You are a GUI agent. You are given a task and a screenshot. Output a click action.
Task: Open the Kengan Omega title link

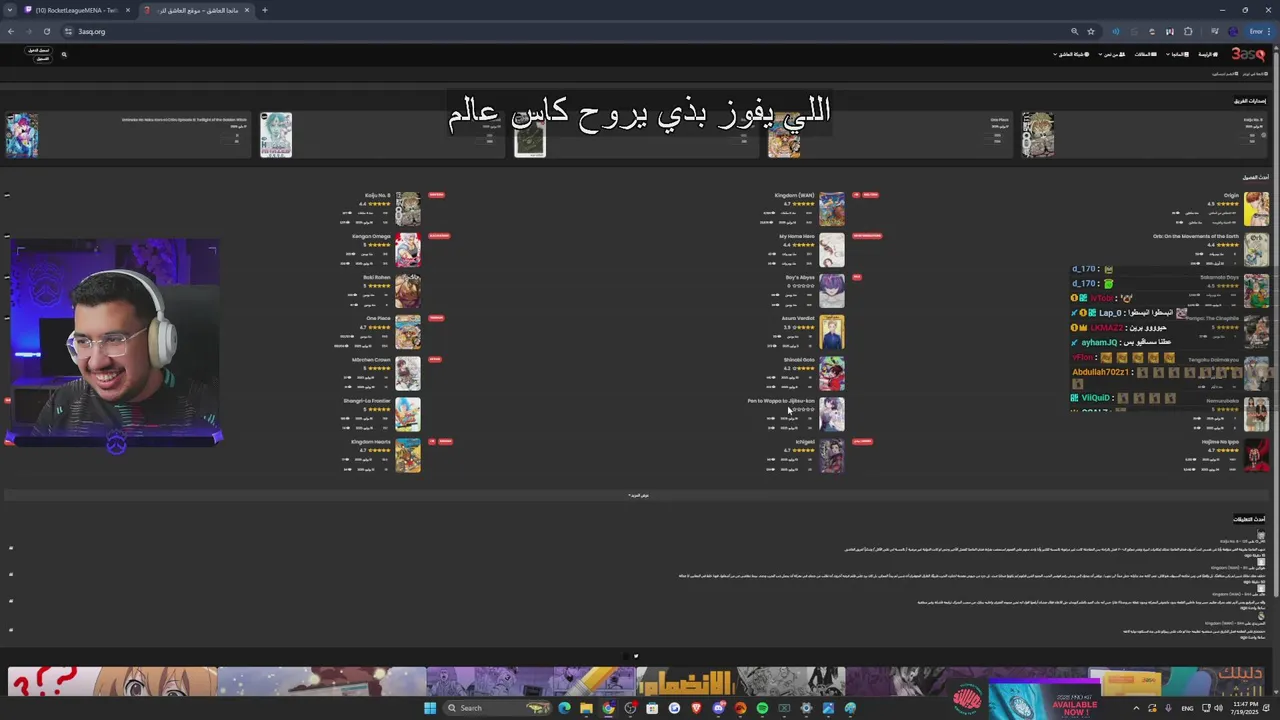(x=371, y=236)
